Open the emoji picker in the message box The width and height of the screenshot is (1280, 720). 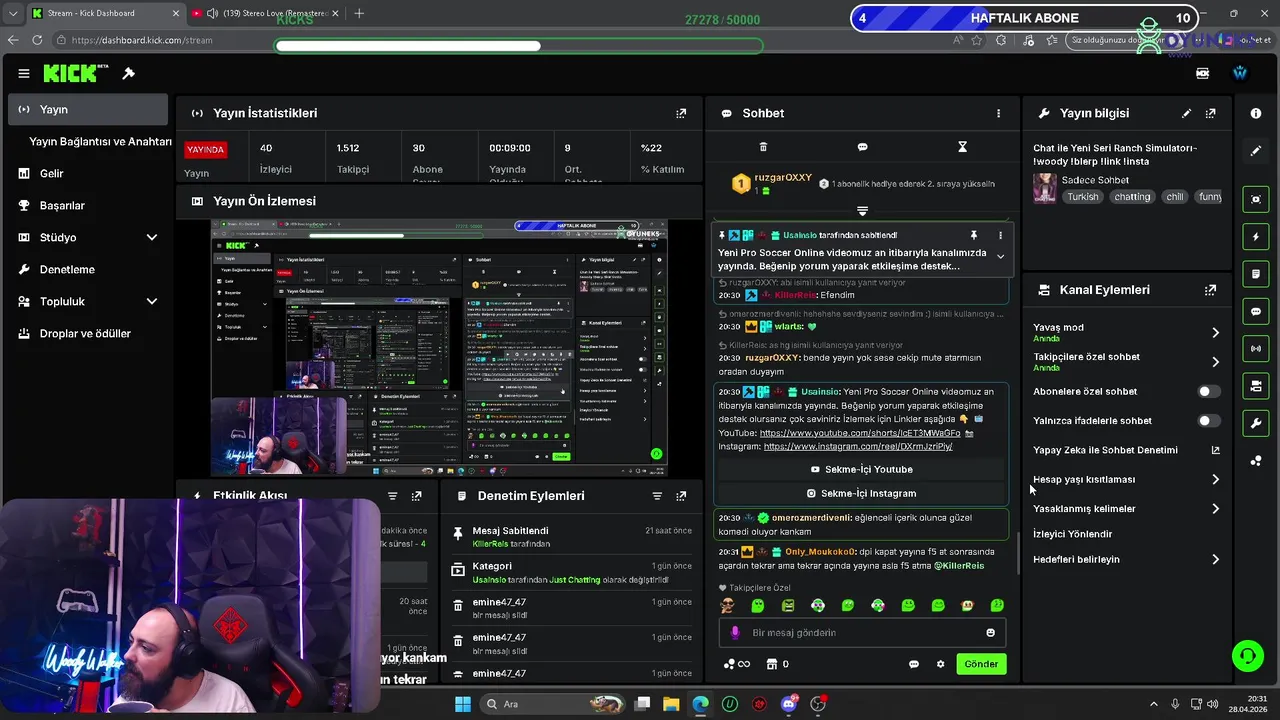click(x=991, y=632)
